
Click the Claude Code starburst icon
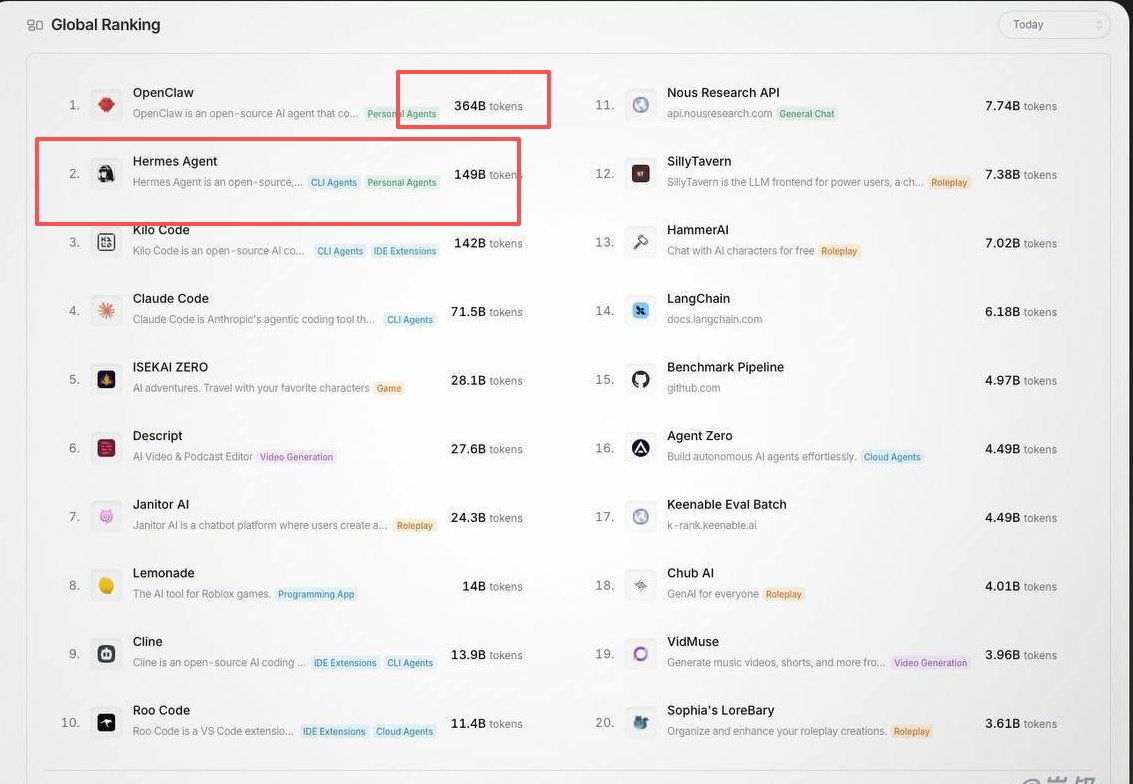[x=106, y=311]
